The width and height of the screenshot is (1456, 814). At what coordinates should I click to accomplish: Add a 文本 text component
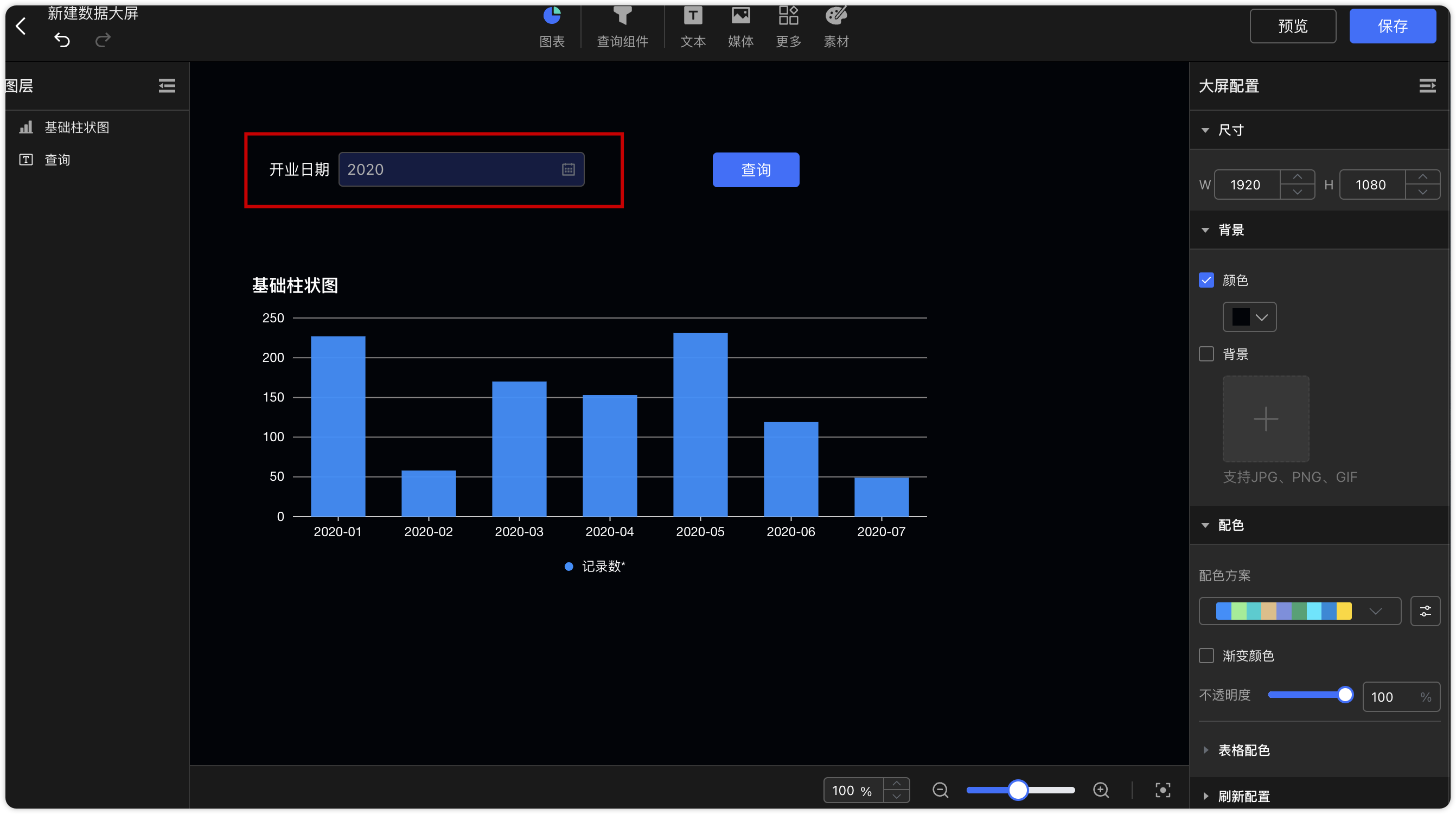693,26
